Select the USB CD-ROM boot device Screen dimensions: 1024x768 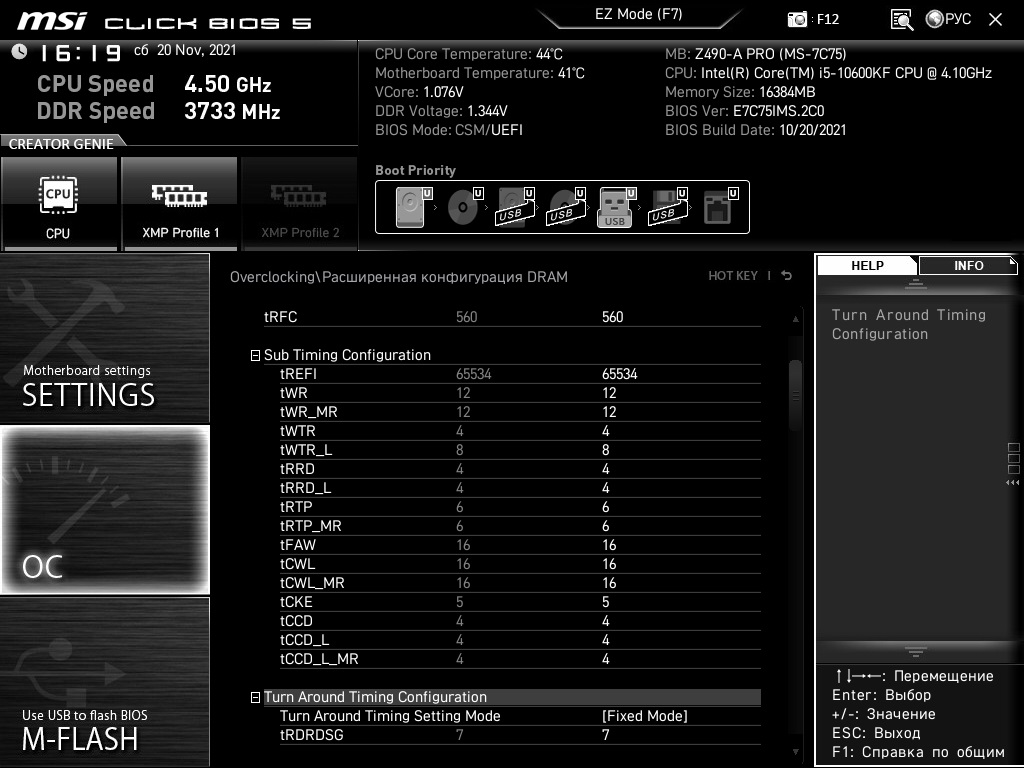565,207
